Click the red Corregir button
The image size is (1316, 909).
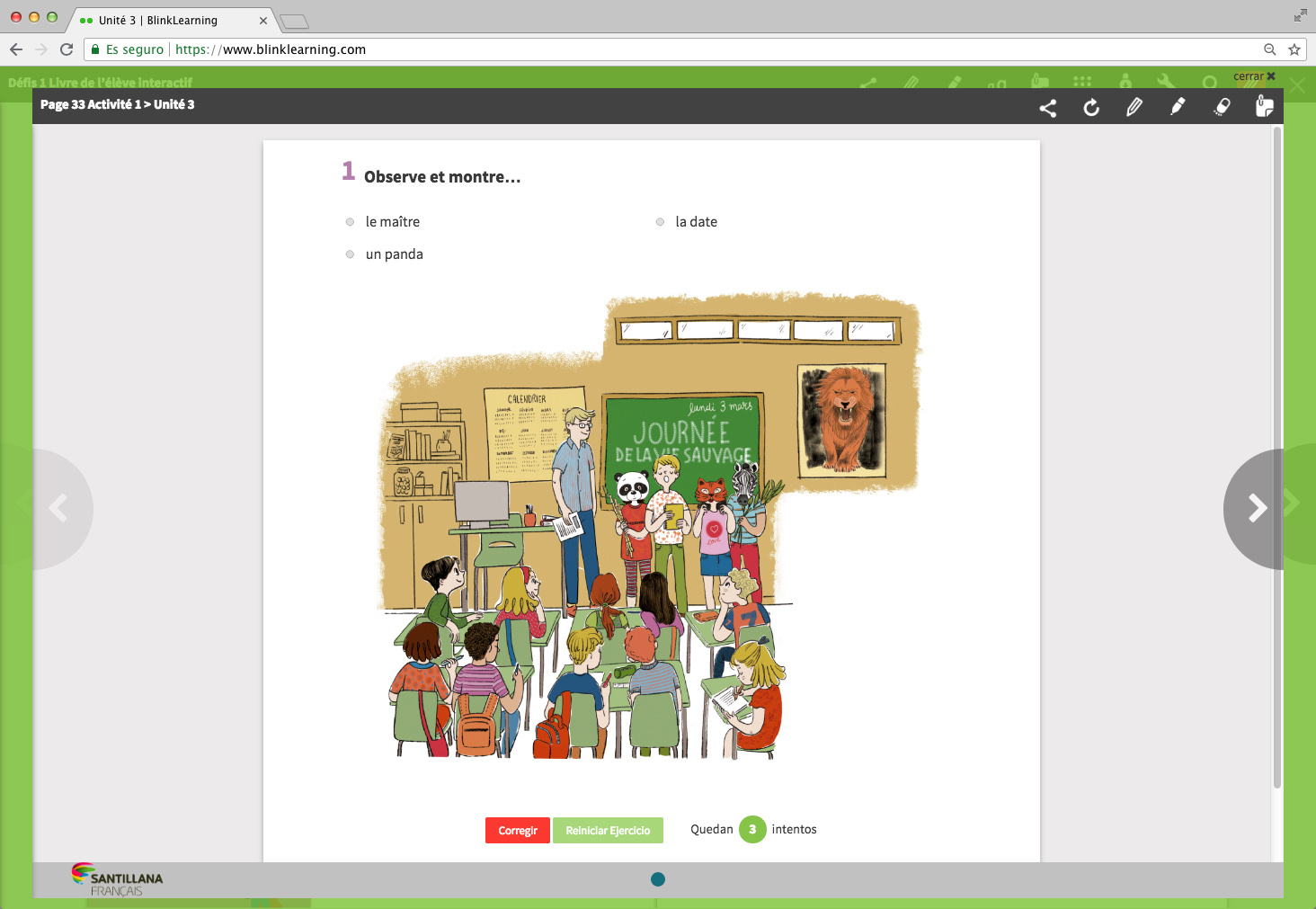point(518,831)
